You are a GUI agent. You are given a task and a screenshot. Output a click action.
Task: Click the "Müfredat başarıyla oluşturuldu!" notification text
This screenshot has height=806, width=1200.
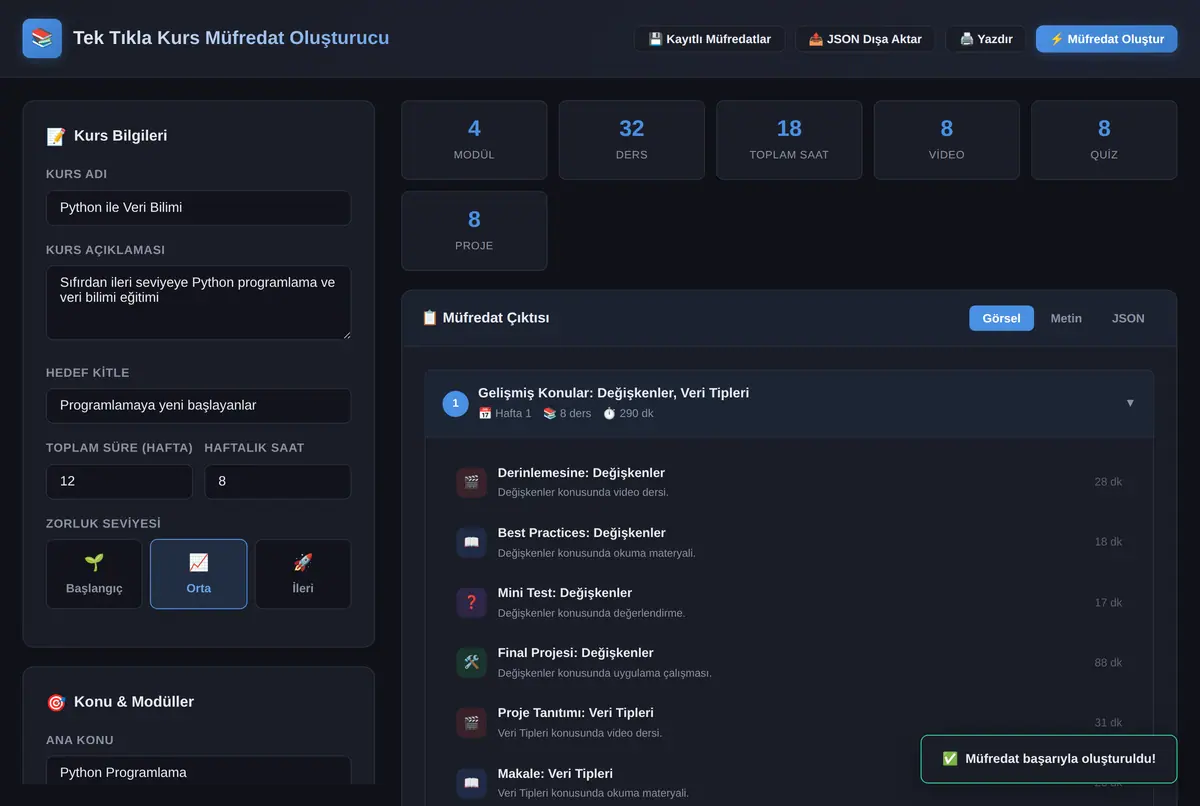(x=1061, y=759)
